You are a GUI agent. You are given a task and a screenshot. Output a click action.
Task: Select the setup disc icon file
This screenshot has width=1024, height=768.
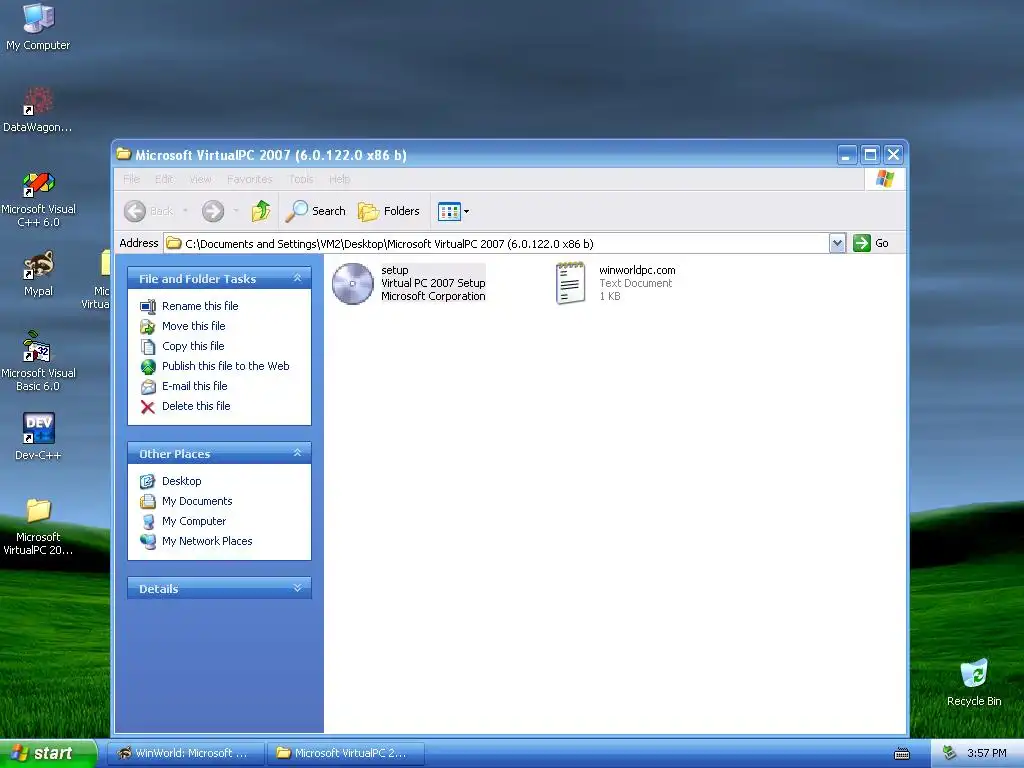click(353, 283)
